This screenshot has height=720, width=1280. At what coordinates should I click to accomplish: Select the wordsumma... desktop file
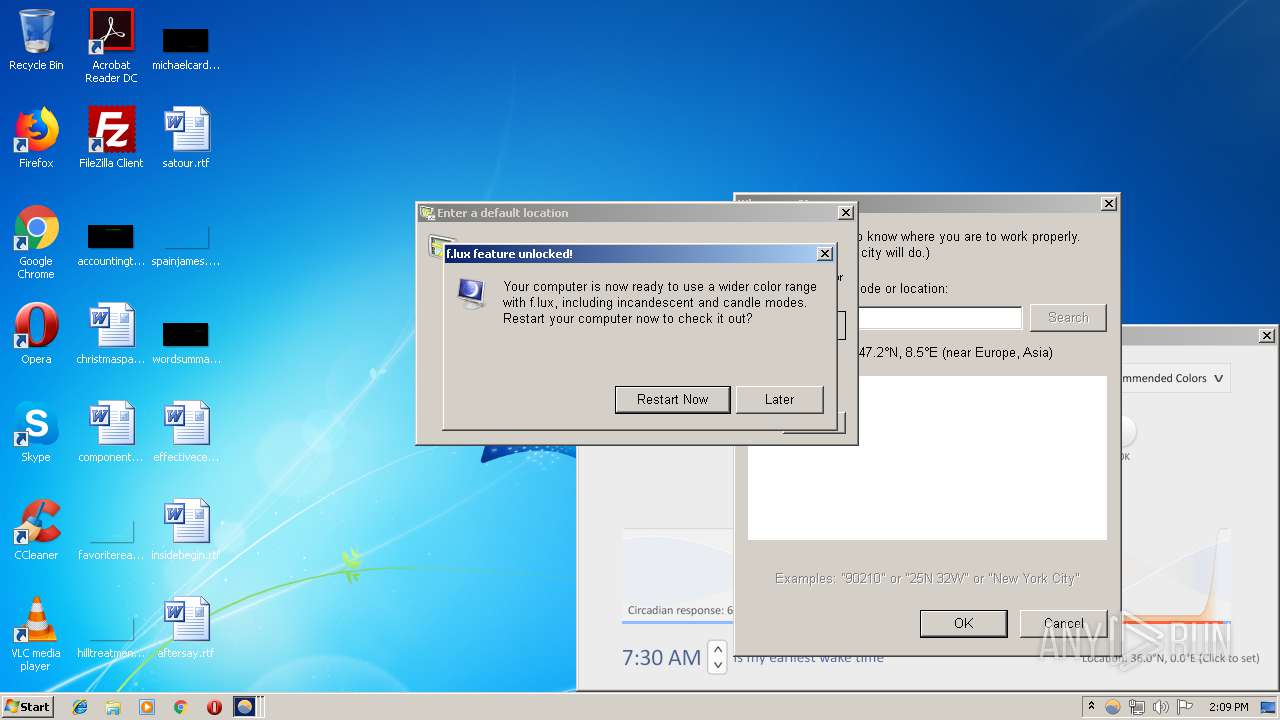tap(186, 342)
